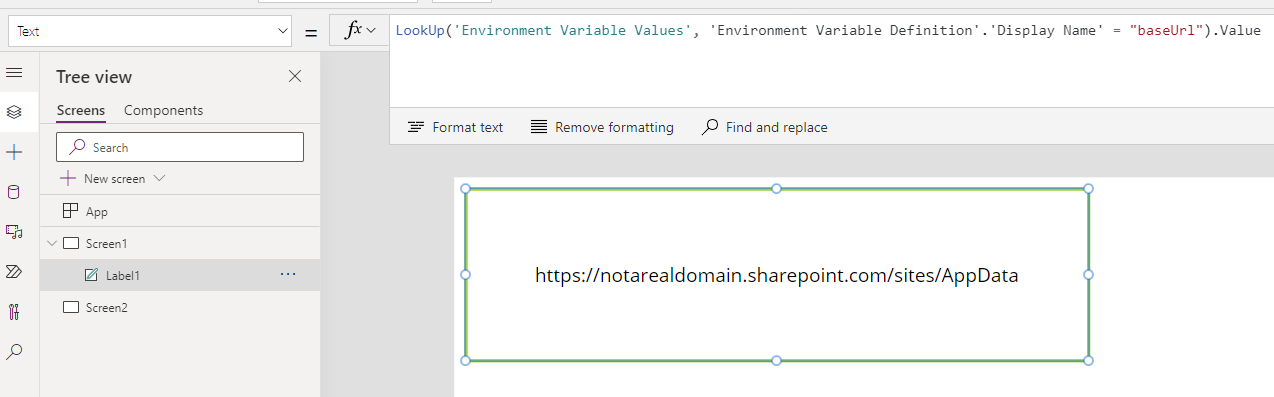Click the fx function button
Image resolution: width=1274 pixels, height=397 pixels.
pos(359,31)
